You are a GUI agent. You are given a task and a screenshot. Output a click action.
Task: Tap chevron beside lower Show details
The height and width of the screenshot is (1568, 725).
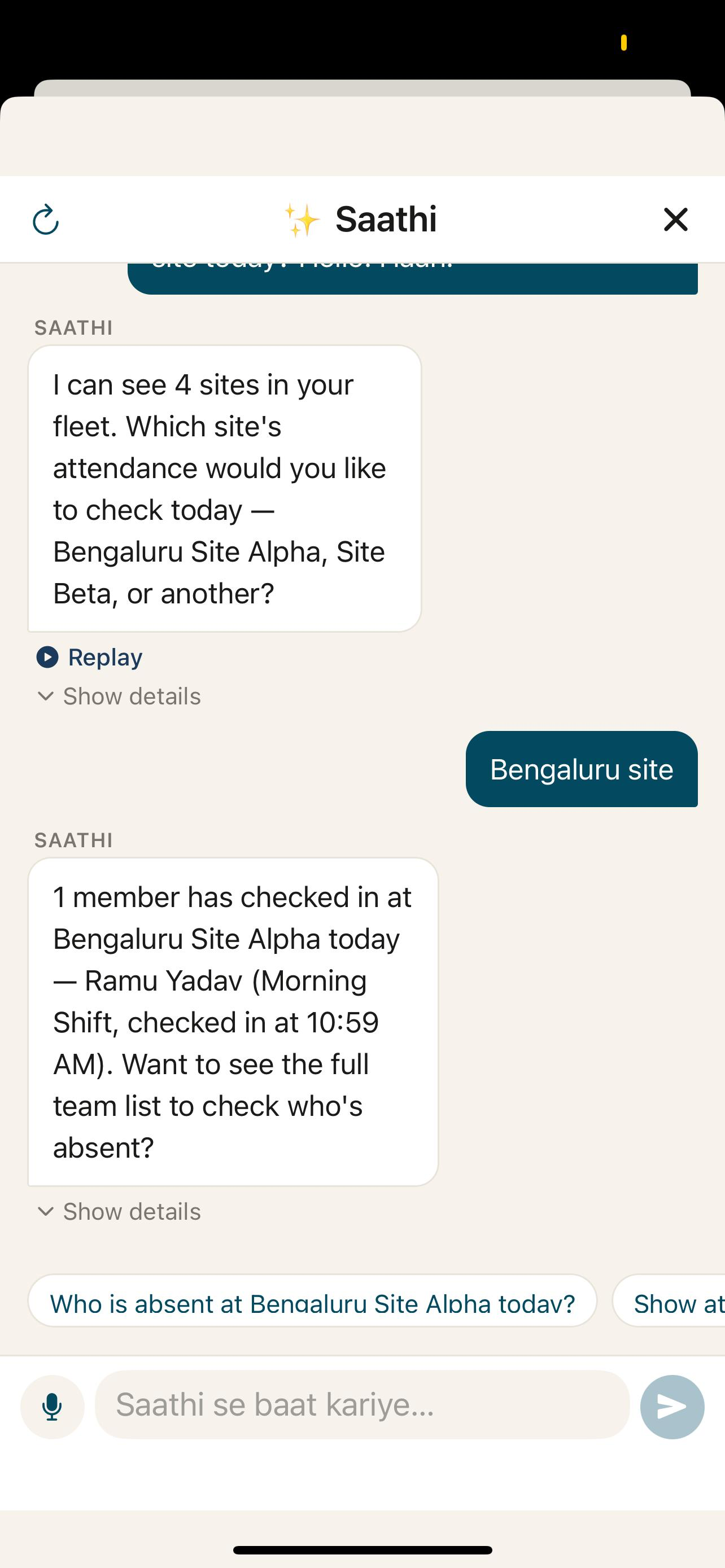pos(46,1211)
